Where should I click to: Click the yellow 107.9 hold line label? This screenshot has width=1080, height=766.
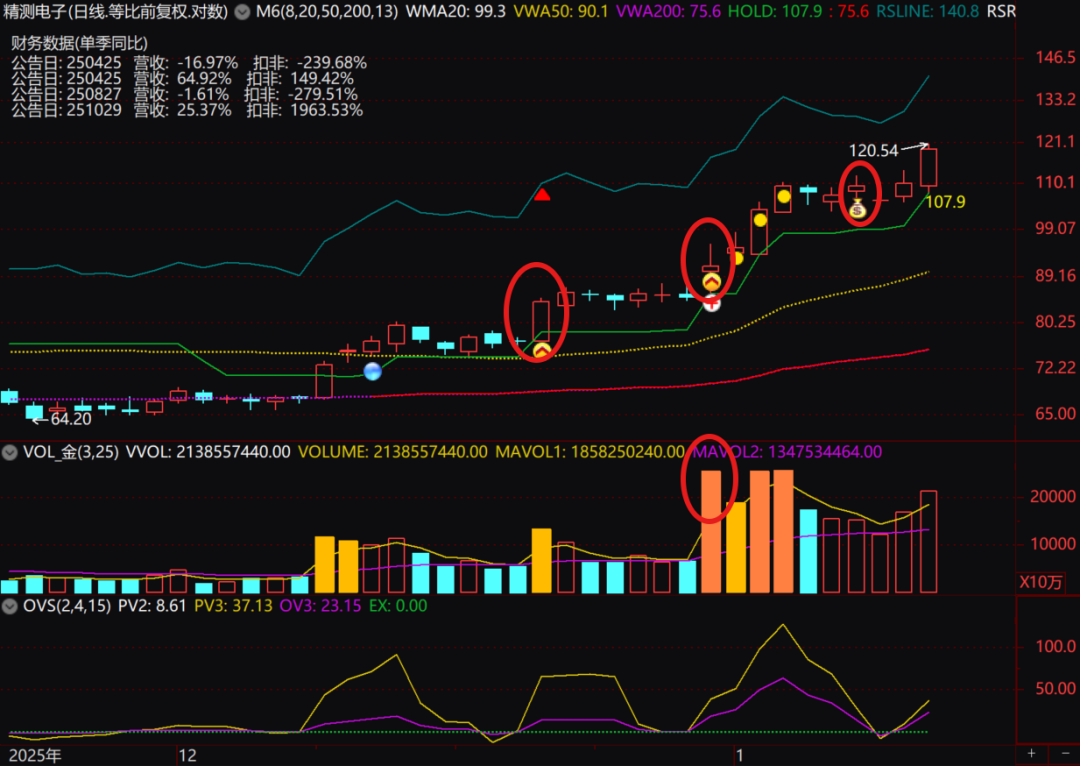[x=945, y=203]
